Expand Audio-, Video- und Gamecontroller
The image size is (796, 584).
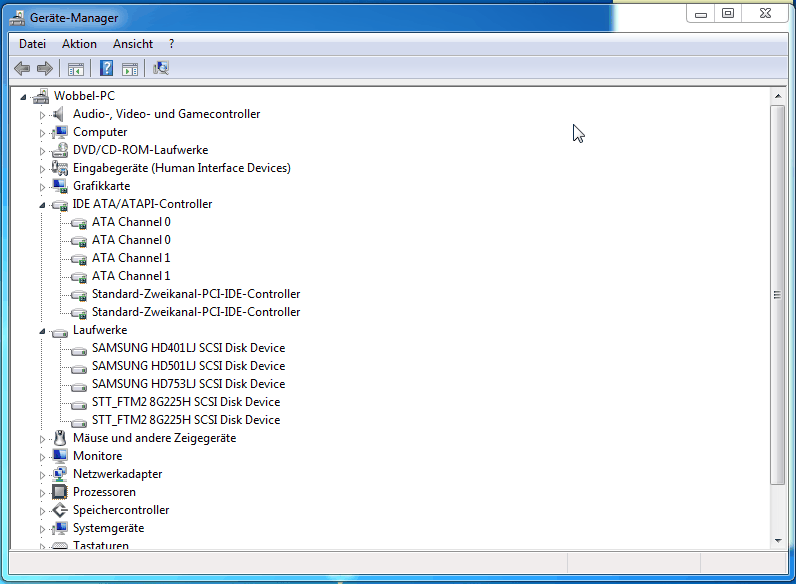(42, 115)
